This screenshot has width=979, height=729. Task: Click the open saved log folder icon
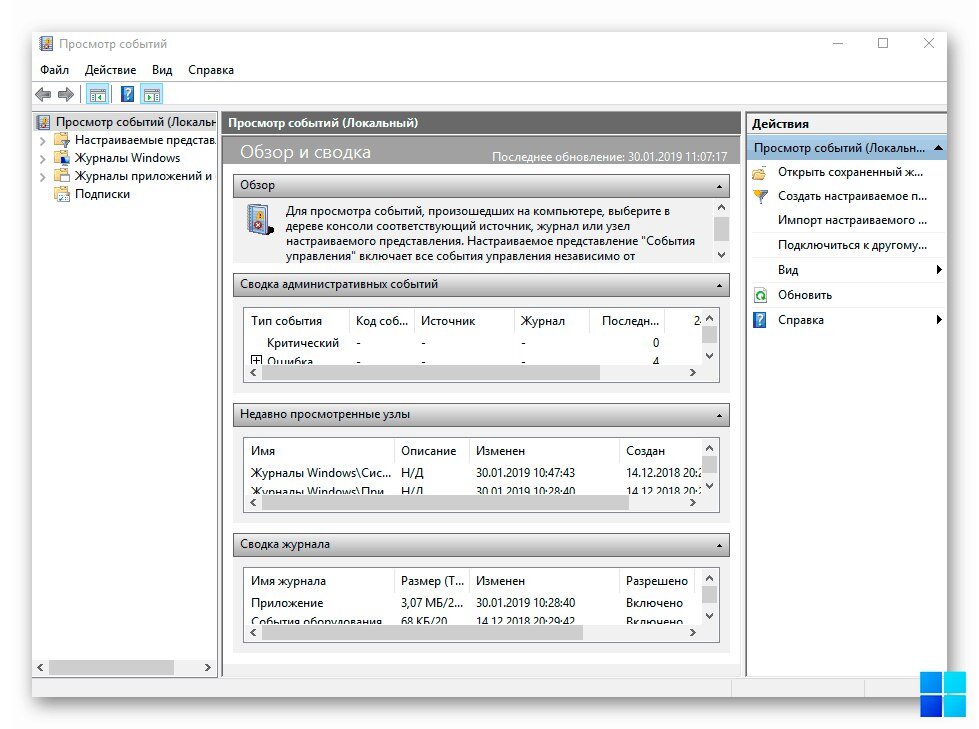pos(760,172)
